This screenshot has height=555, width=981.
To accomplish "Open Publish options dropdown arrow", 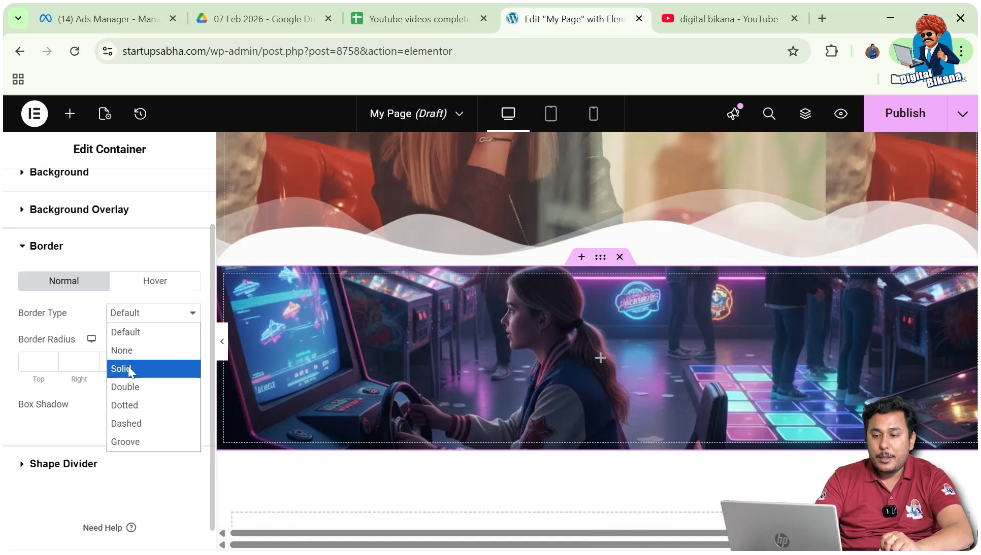I will click(962, 114).
